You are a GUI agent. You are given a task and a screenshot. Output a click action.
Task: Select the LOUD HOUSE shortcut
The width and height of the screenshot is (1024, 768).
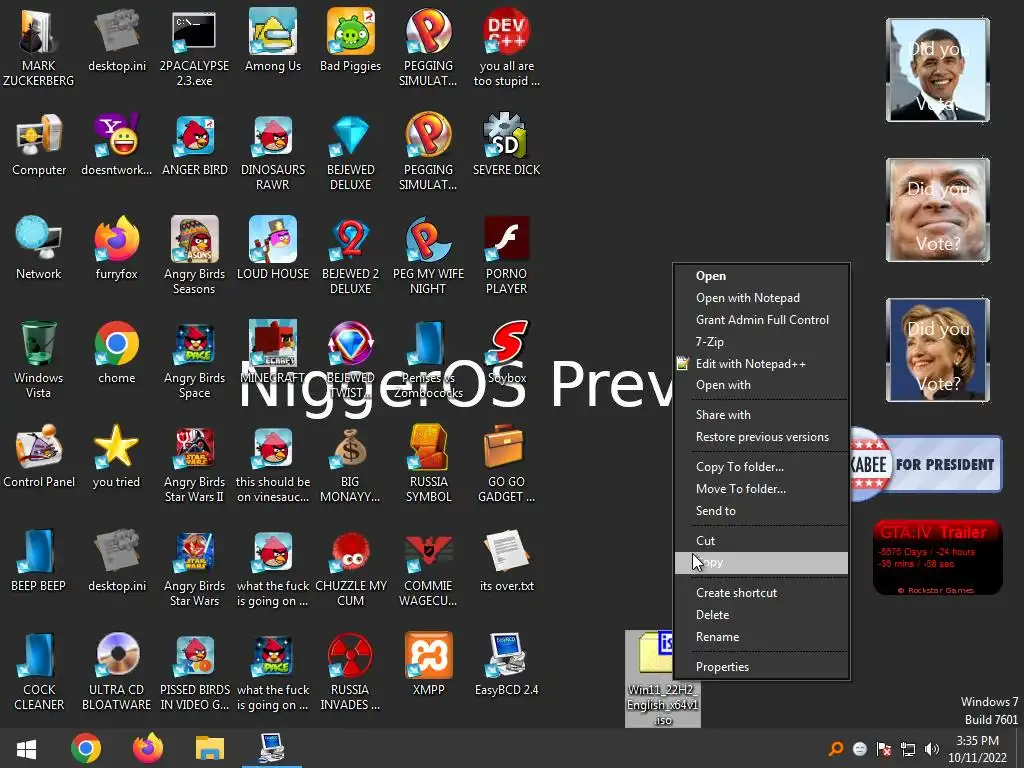[x=273, y=248]
